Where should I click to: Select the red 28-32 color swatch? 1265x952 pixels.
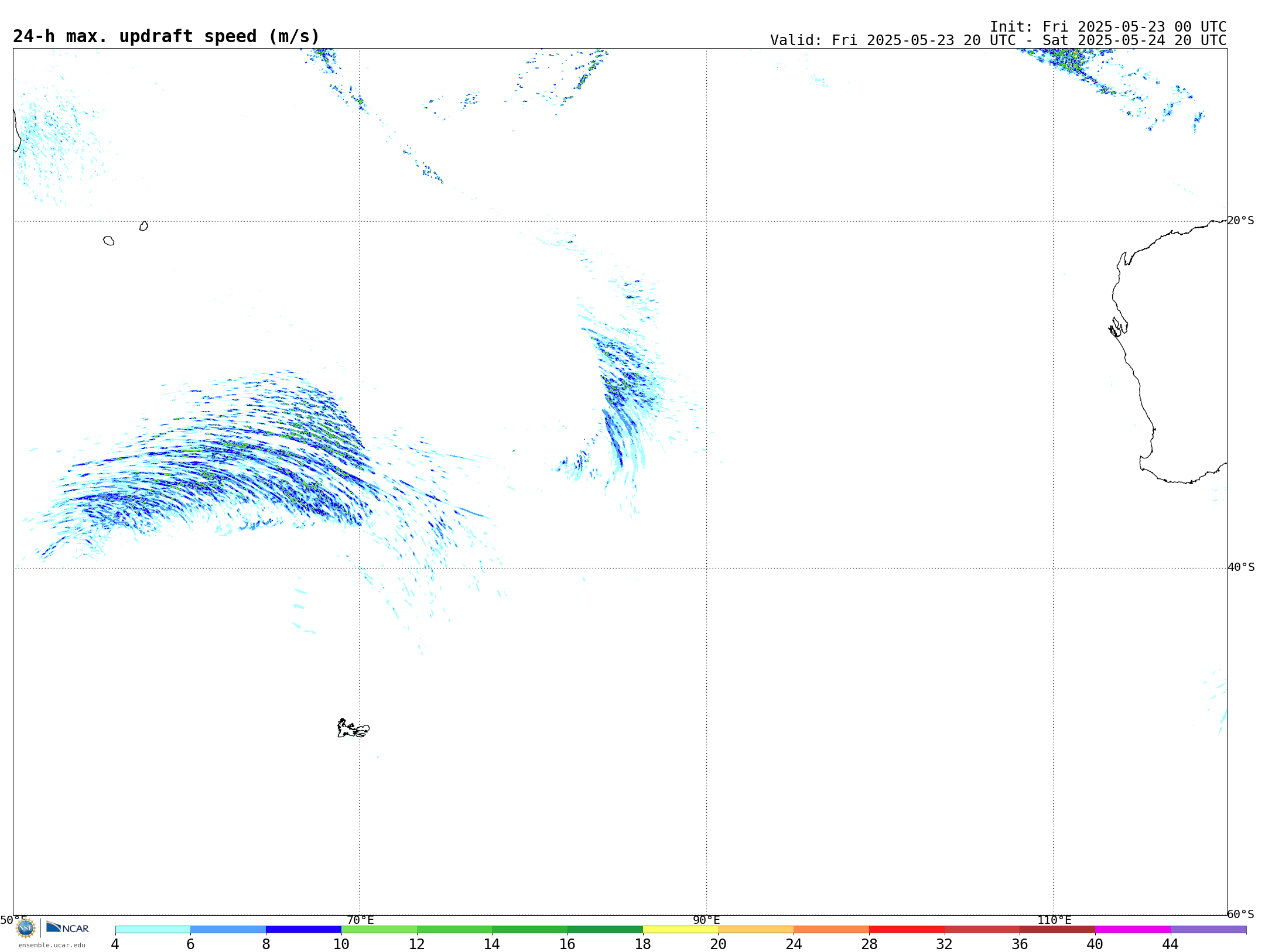point(907,930)
